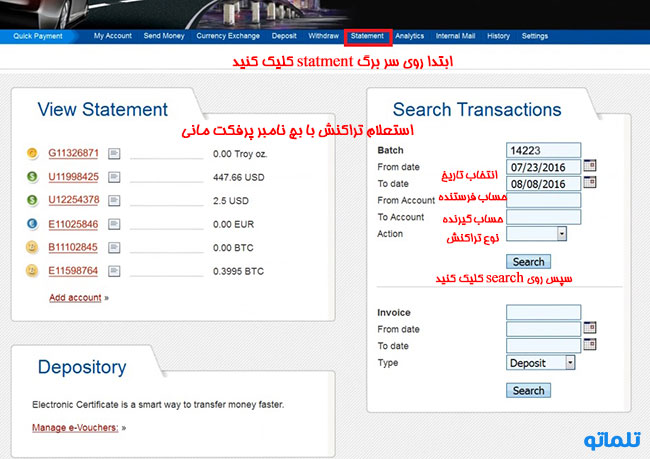Click Search button under Batch section
This screenshot has height=459, width=650.
point(529,262)
